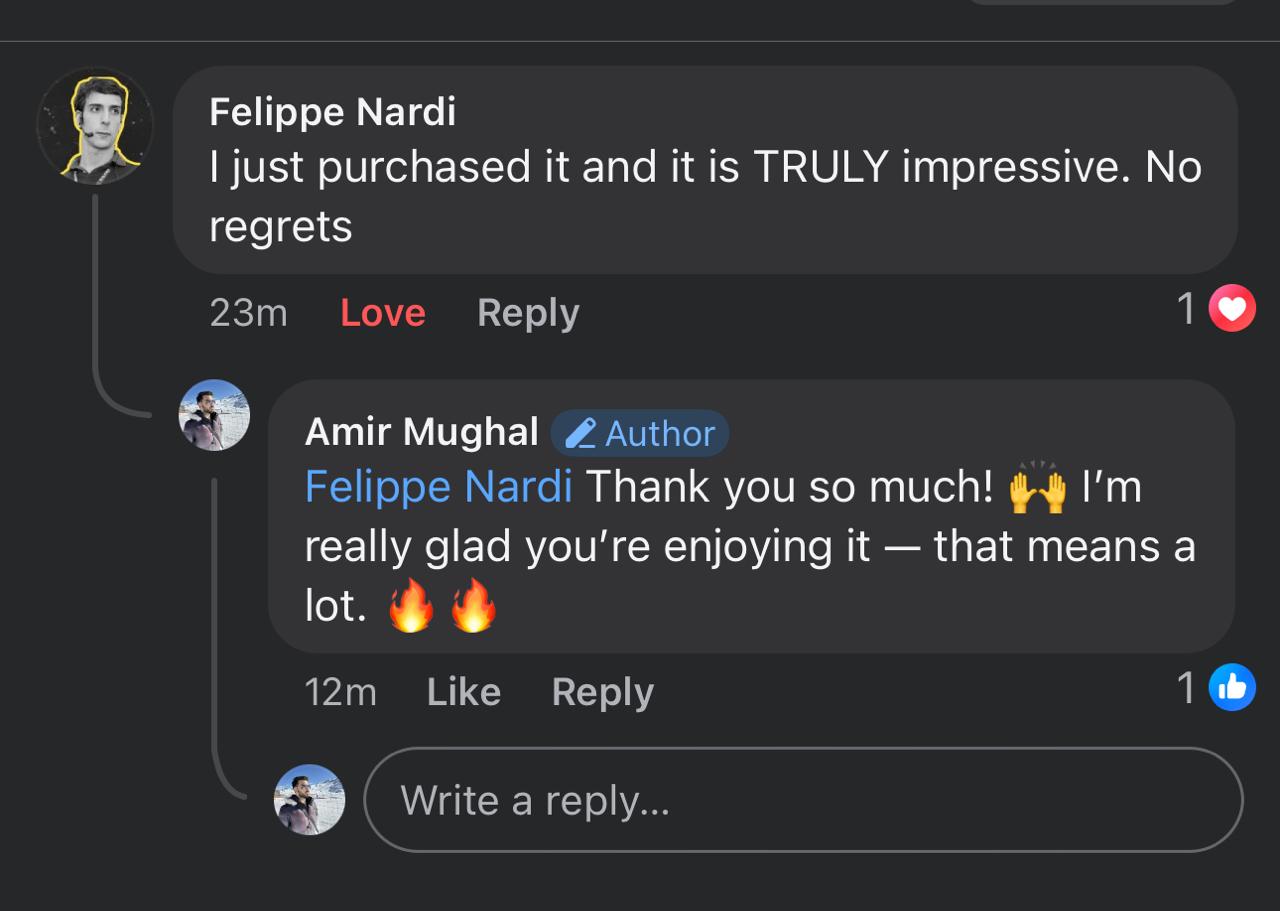Open Felippe Nardi's name above his comment
Viewport: 1280px width, 911px height.
tap(332, 112)
